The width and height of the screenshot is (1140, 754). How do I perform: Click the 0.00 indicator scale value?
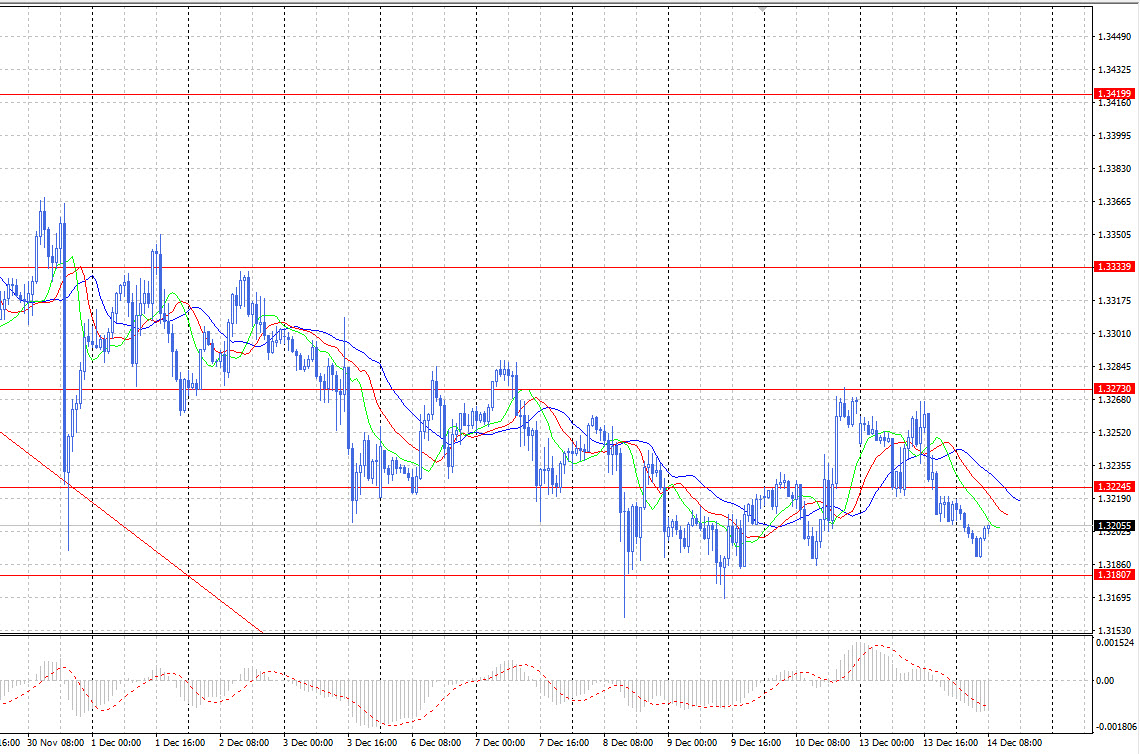click(x=1105, y=681)
